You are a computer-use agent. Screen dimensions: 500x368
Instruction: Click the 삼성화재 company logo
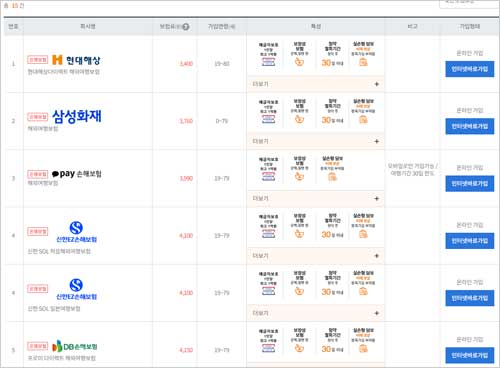coord(77,116)
